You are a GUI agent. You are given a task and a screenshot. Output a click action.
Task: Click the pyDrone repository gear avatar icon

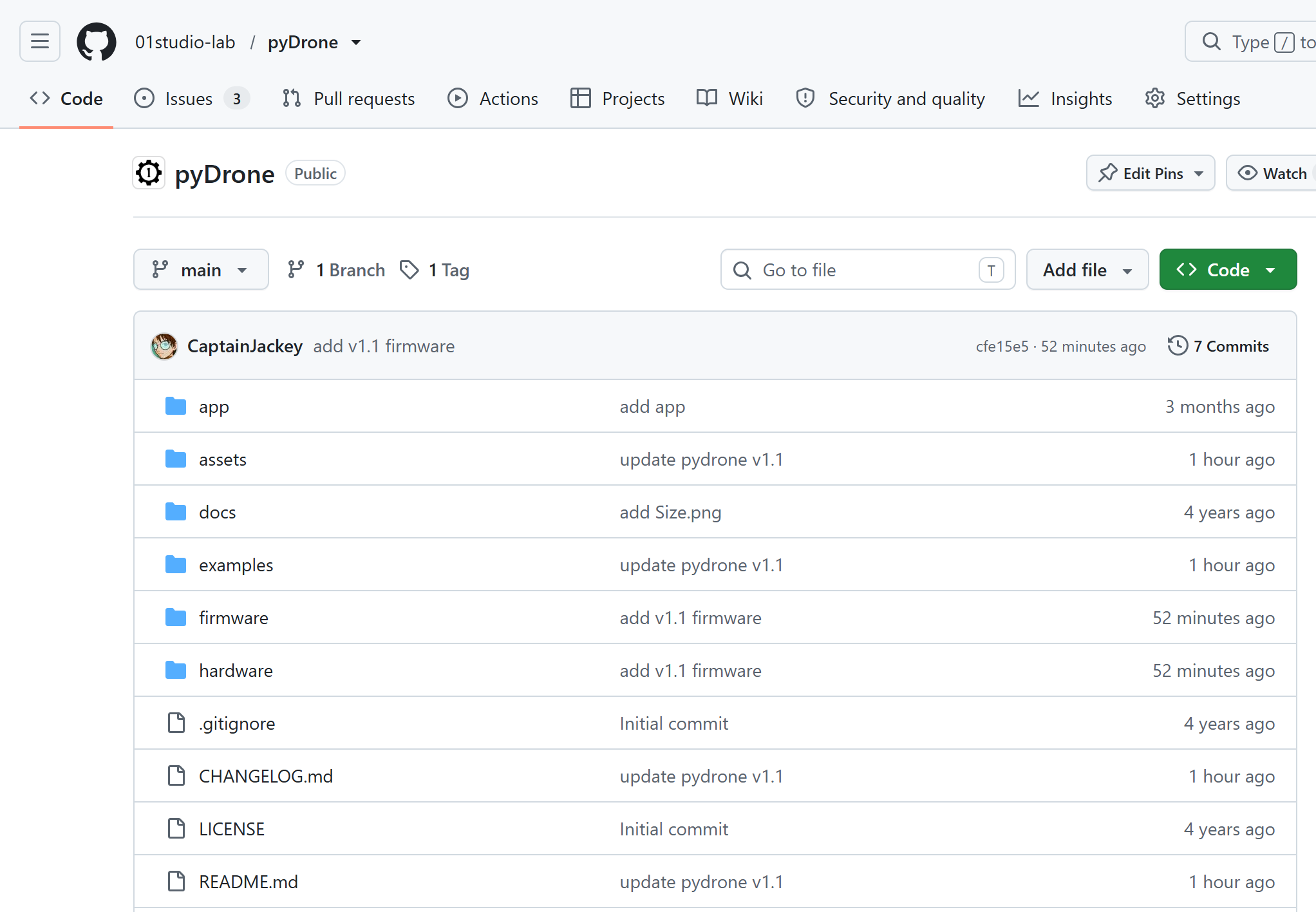pos(149,173)
